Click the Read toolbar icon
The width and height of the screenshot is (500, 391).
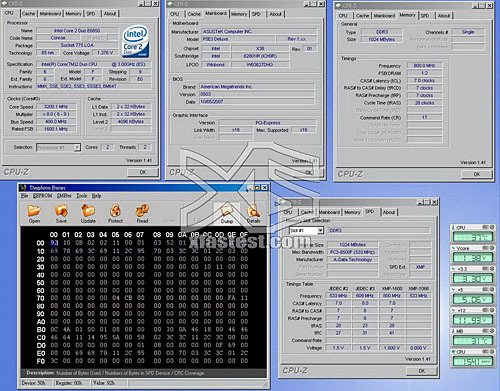142,214
